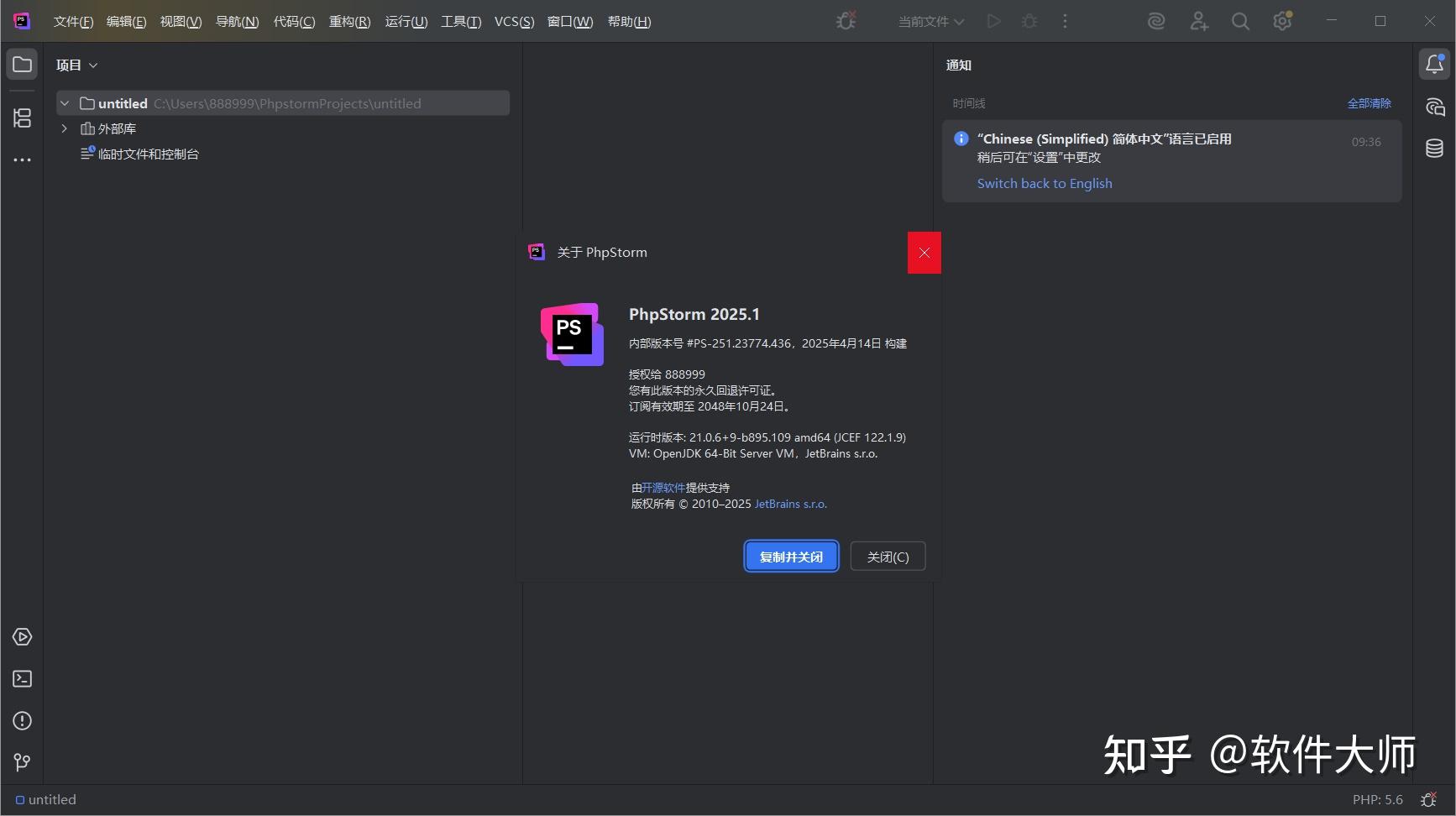
Task: Click the Run play button
Action: pos(994,21)
